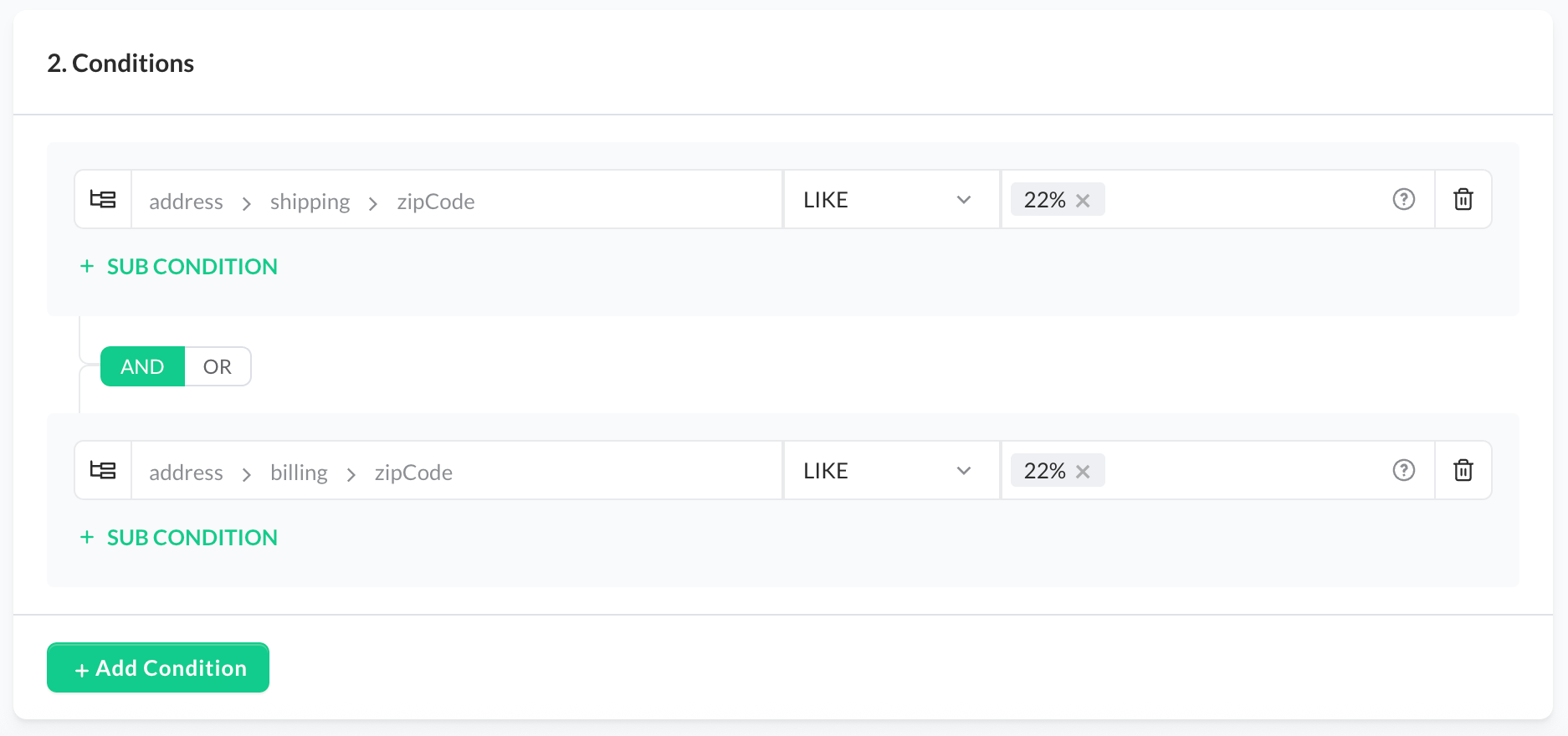Add sub condition under billing zipCode
Screen dimensions: 1568x736
(179, 538)
